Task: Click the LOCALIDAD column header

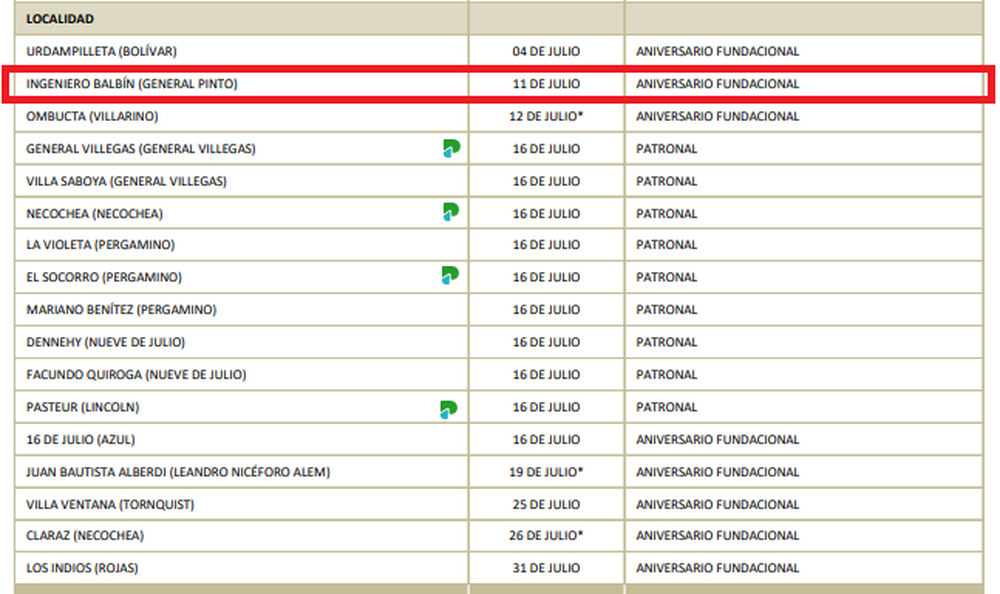Action: coord(60,19)
